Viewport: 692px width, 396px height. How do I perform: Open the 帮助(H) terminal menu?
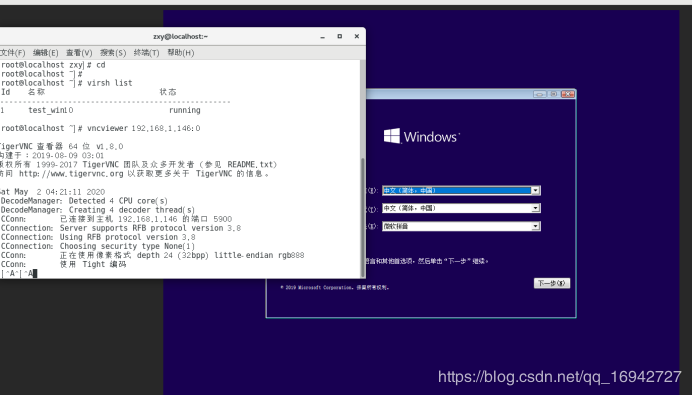pyautogui.click(x=181, y=53)
